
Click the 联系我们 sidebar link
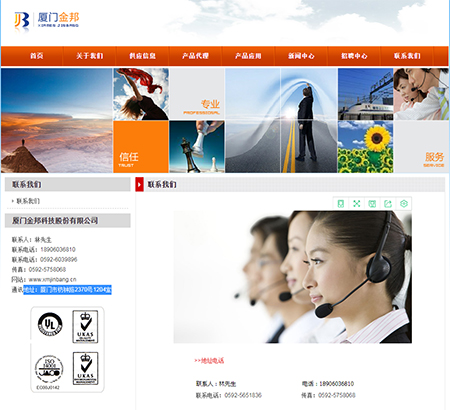(28, 201)
